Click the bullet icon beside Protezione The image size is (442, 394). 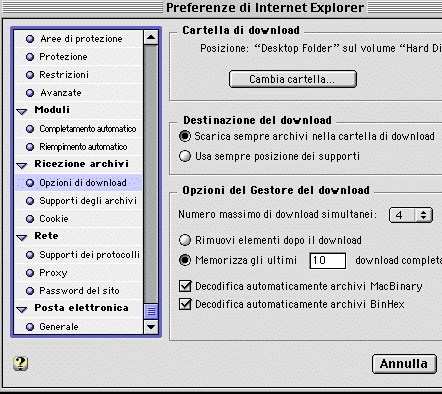point(30,57)
